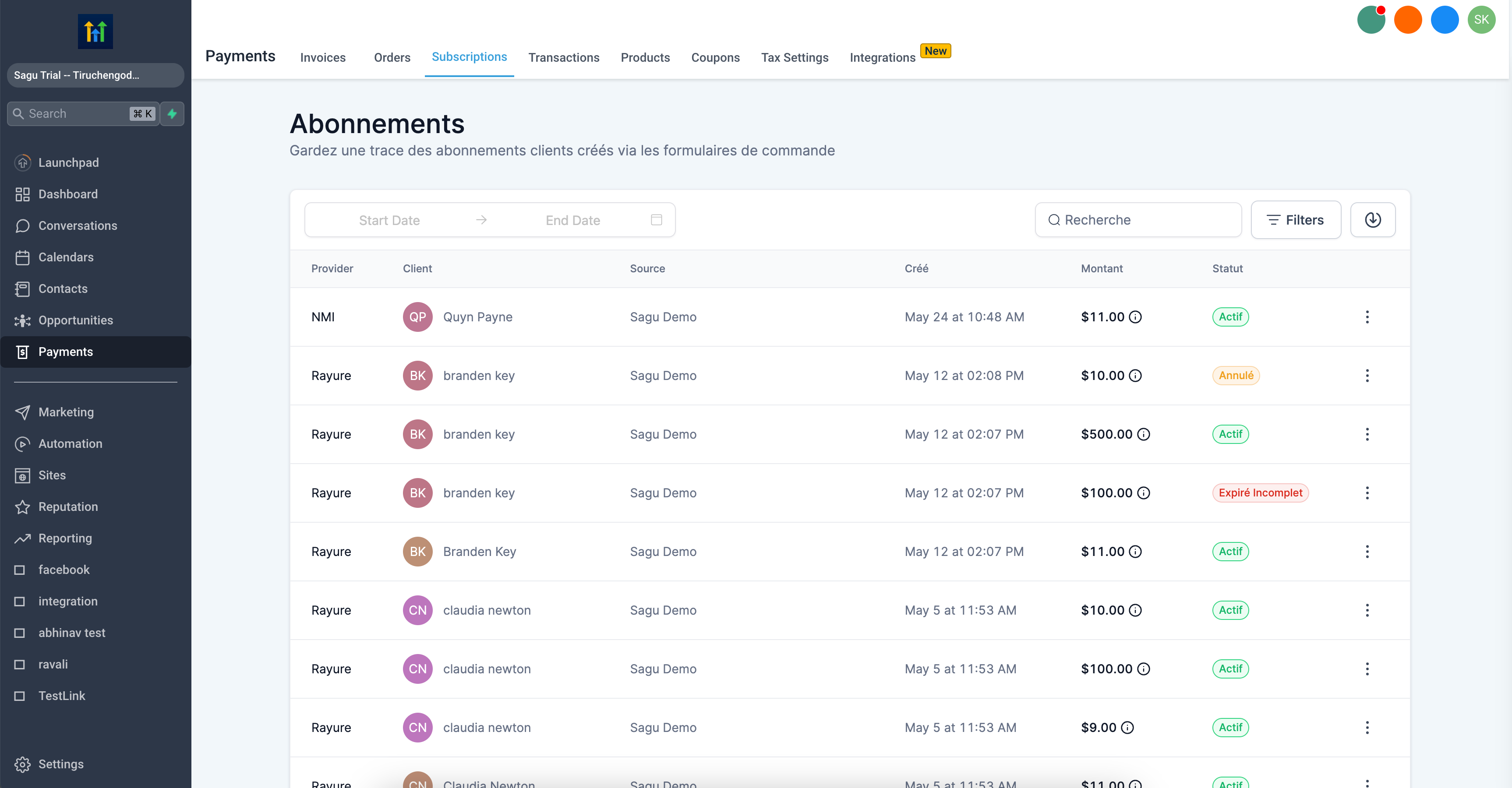Click the Start Date input
This screenshot has width=1512, height=788.
click(389, 220)
